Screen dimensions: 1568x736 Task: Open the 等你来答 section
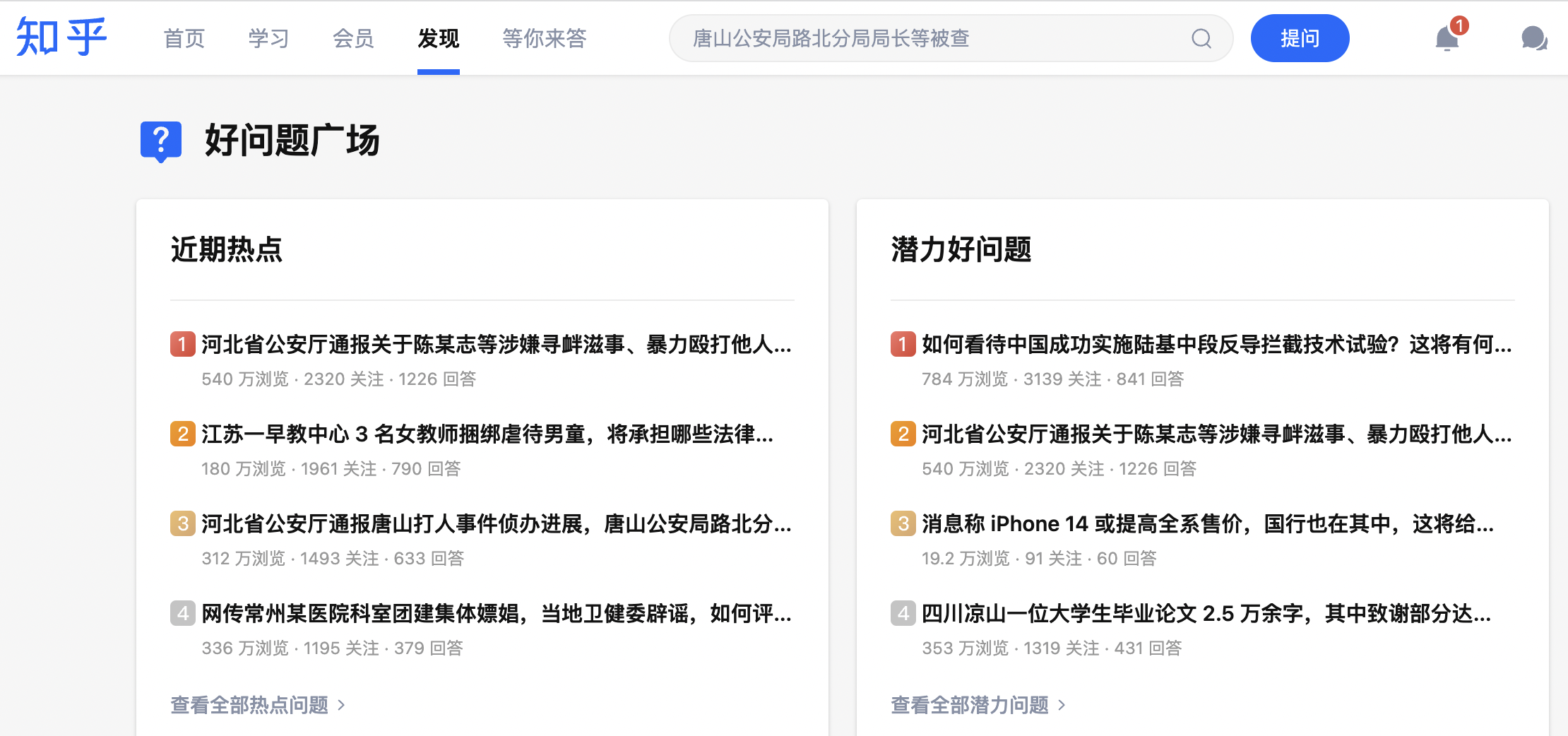click(x=545, y=38)
